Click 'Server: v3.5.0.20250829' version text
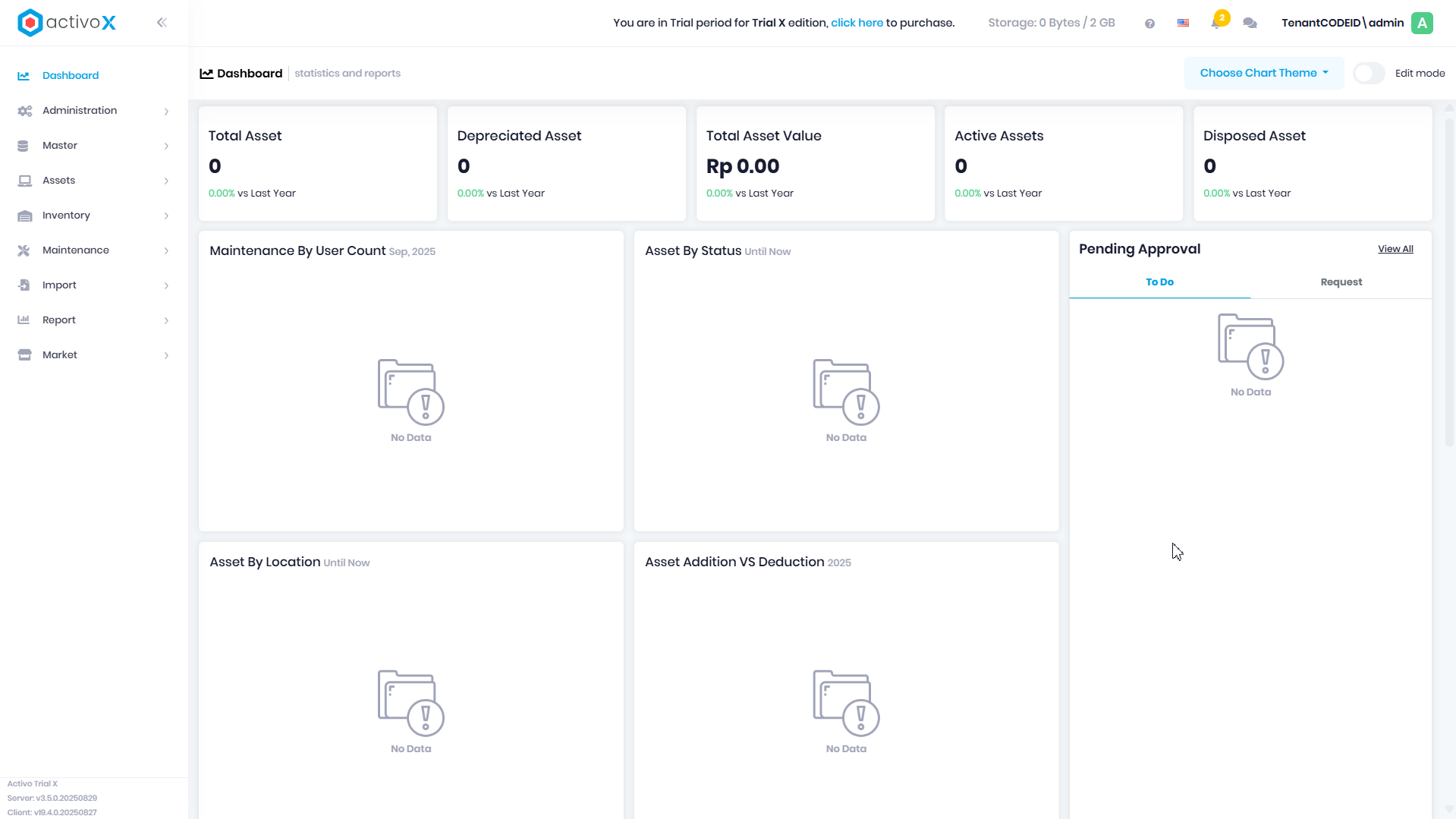The width and height of the screenshot is (1456, 819). click(52, 799)
